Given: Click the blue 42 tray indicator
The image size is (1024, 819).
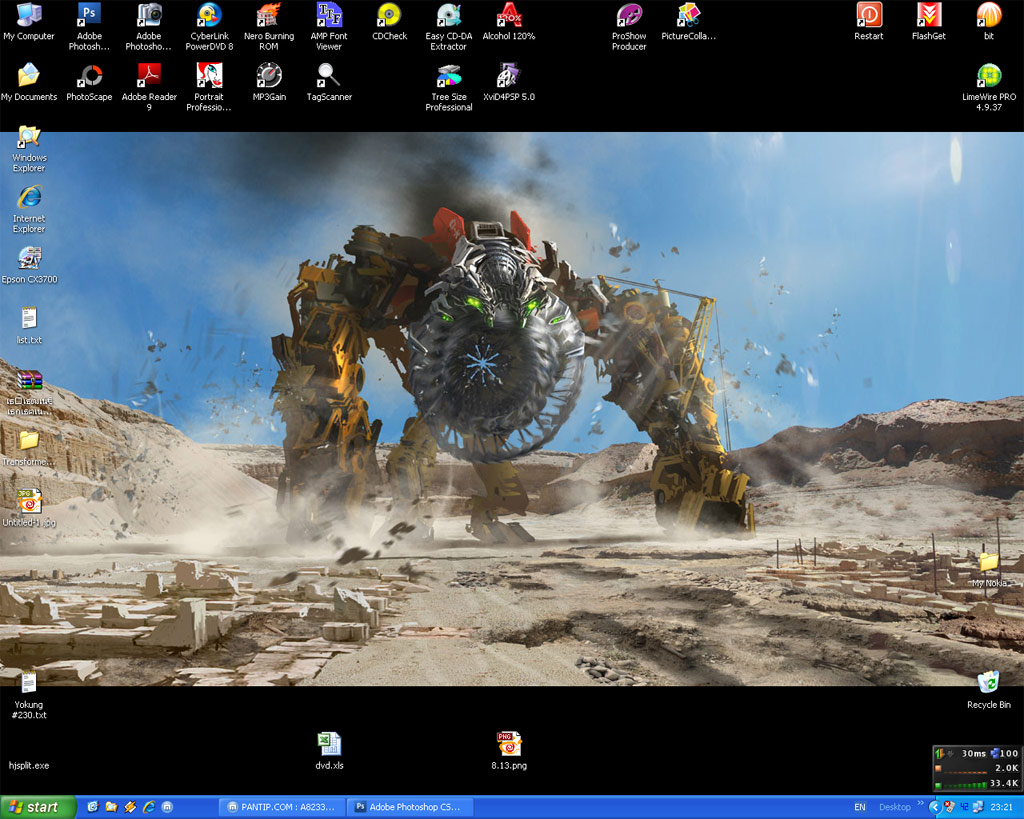Looking at the screenshot, I should (x=964, y=807).
